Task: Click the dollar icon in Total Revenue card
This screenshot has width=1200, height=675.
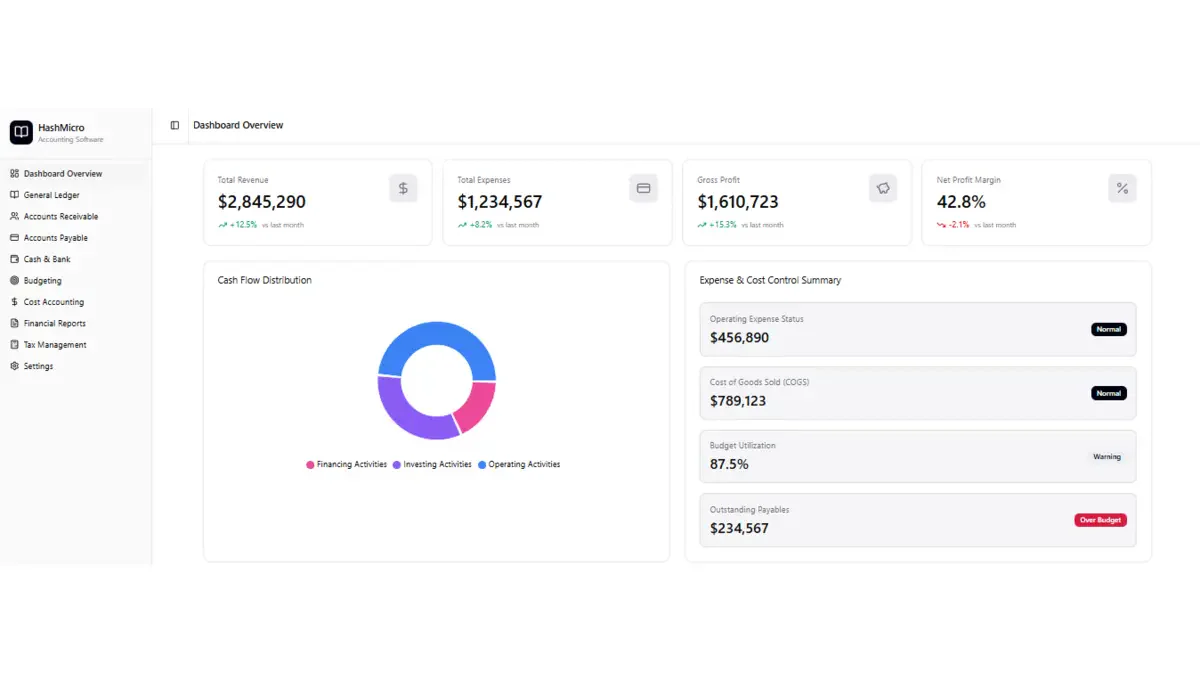Action: 403,188
